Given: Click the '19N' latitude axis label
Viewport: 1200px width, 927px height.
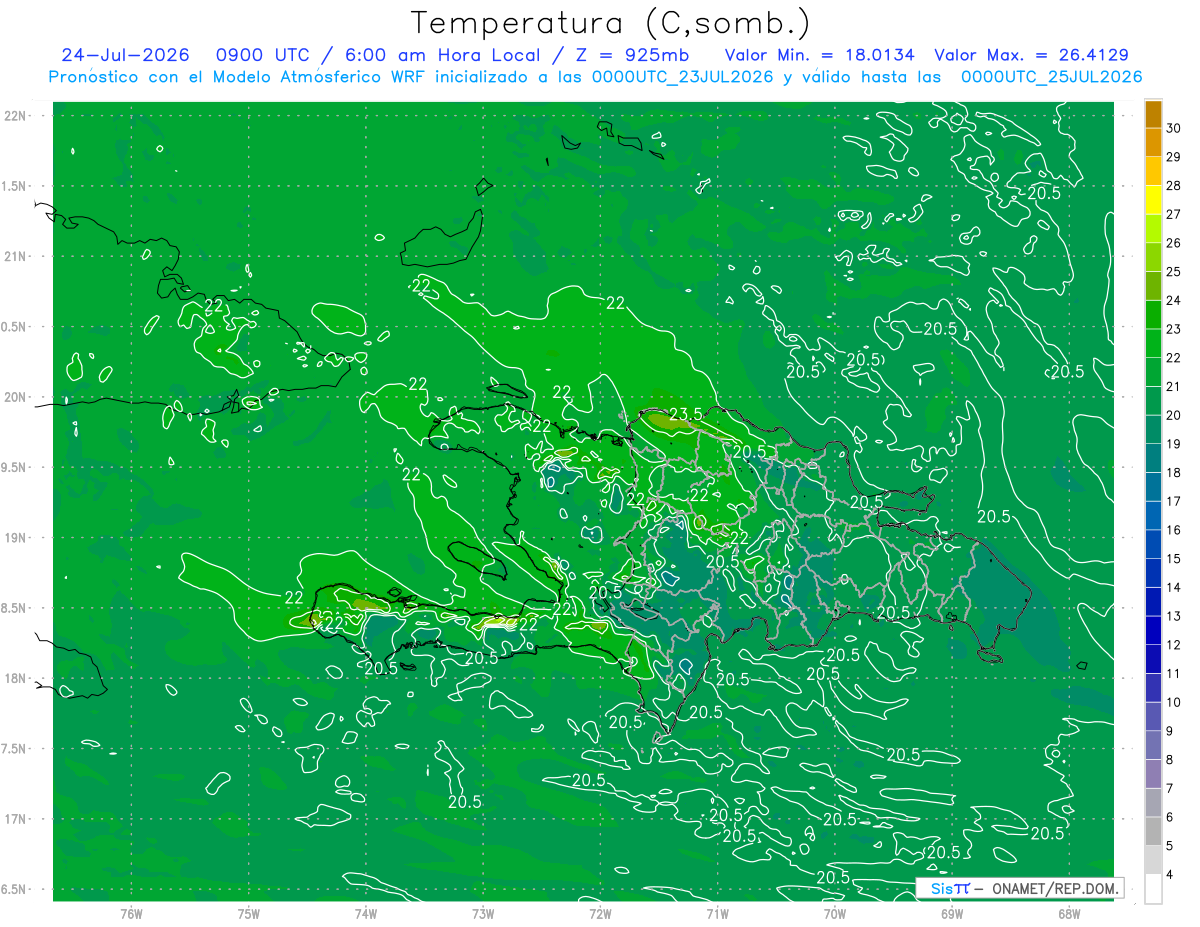Looking at the screenshot, I should 17,538.
